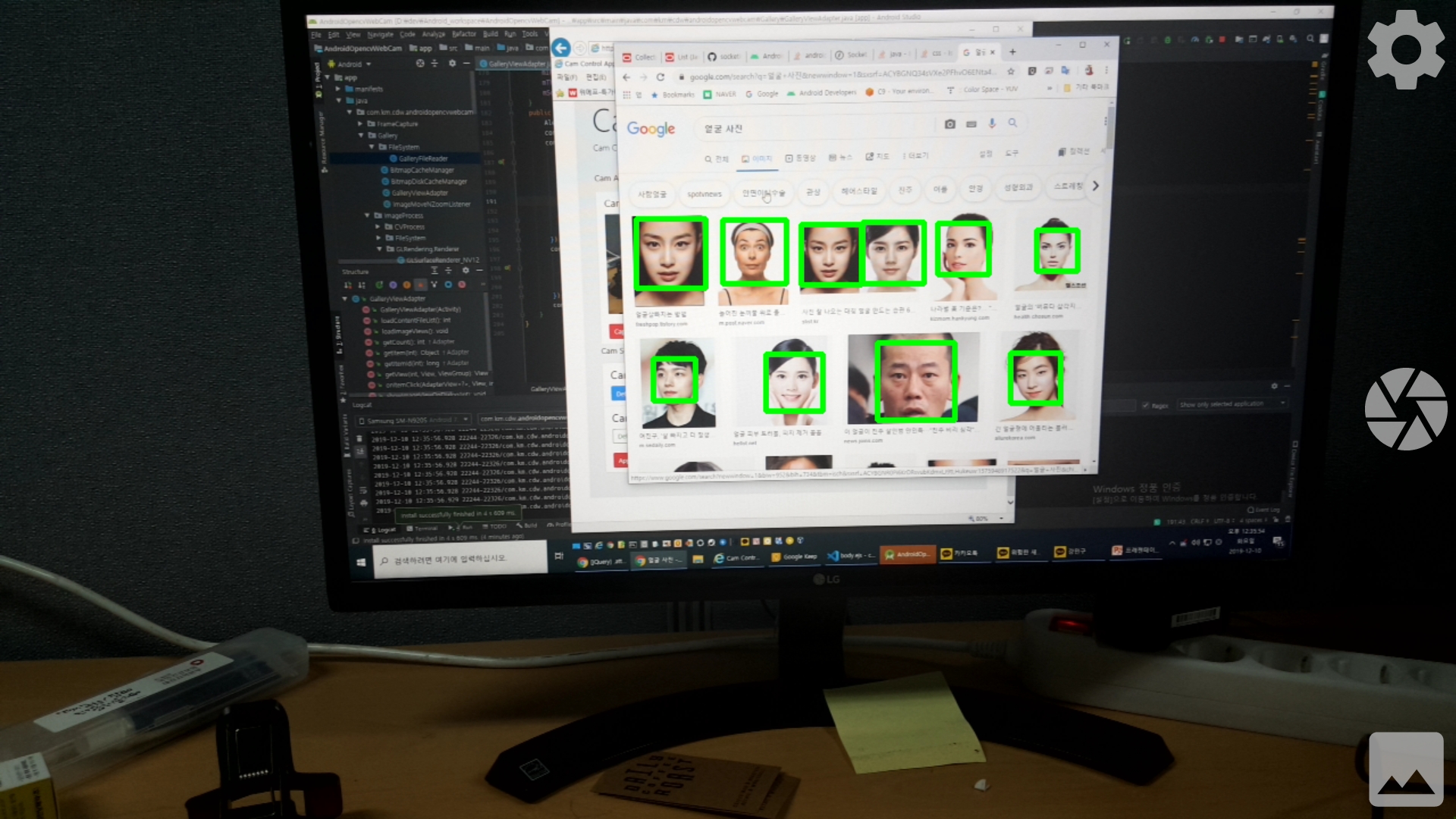Image resolution: width=1456 pixels, height=819 pixels.
Task: Click the Chrome reload page icon
Action: coord(661,77)
